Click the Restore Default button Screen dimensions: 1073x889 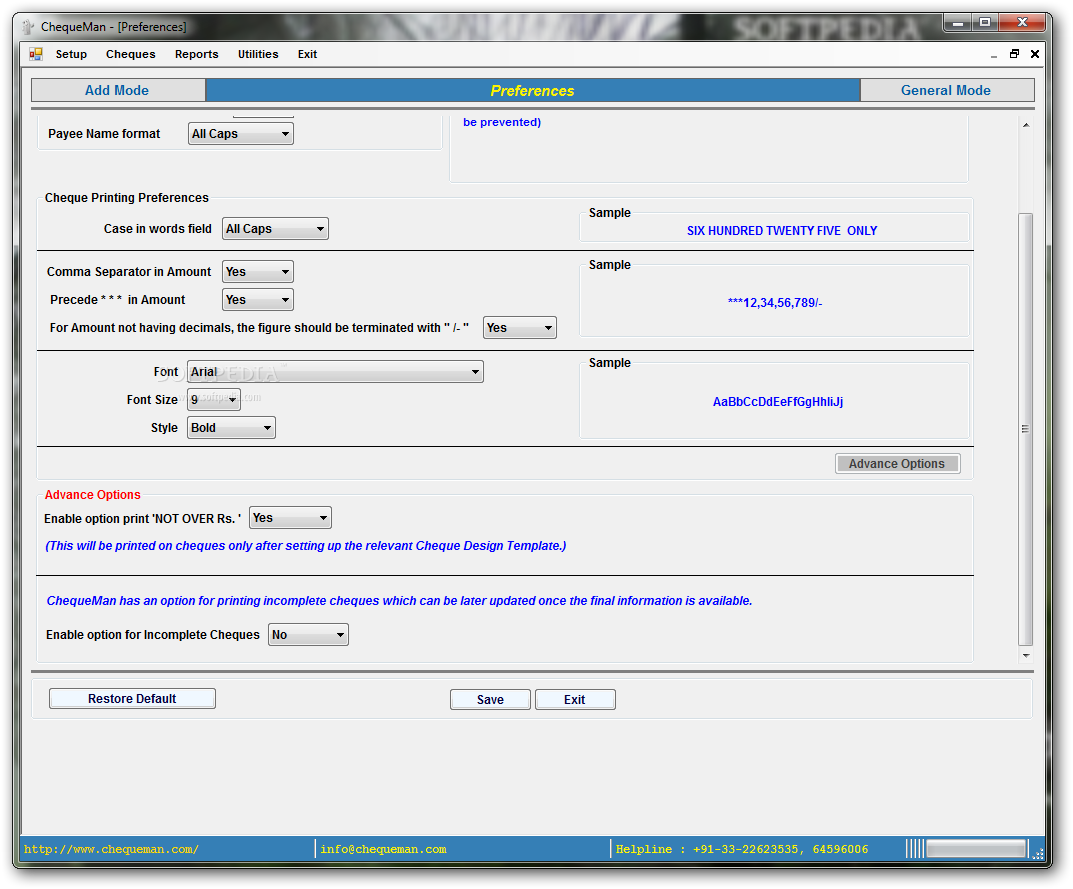tap(132, 699)
